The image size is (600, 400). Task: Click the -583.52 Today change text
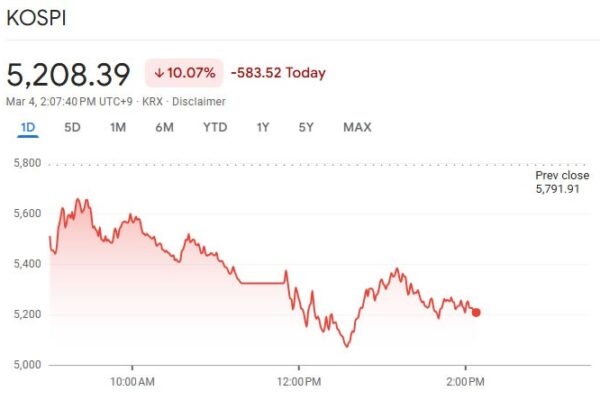coord(277,73)
